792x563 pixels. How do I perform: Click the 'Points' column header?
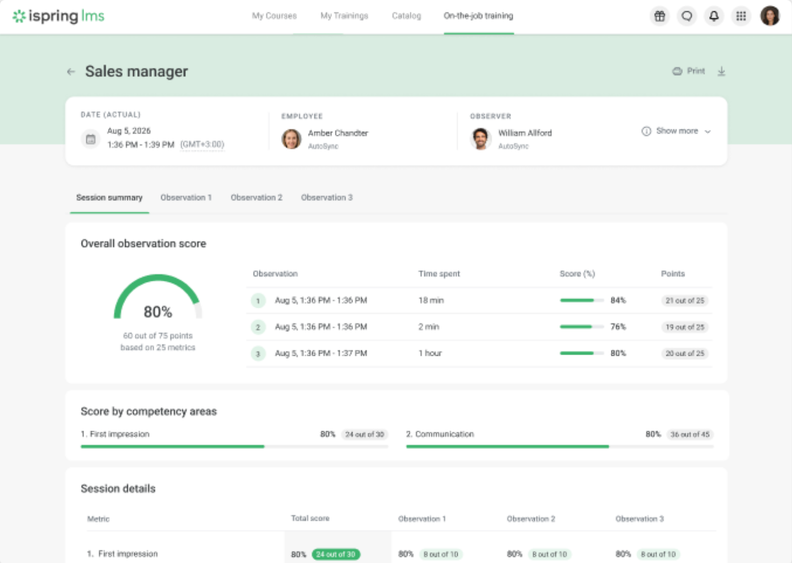click(673, 274)
